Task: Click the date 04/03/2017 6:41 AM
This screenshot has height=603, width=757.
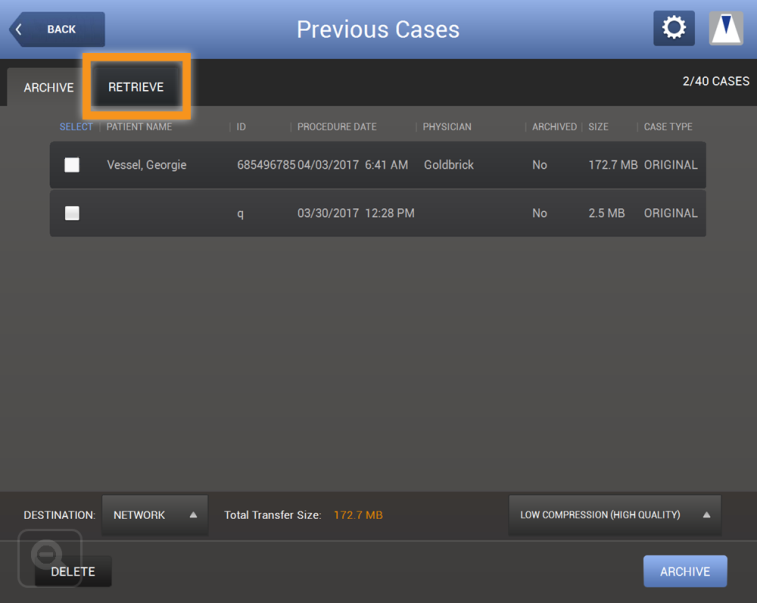Action: 352,165
